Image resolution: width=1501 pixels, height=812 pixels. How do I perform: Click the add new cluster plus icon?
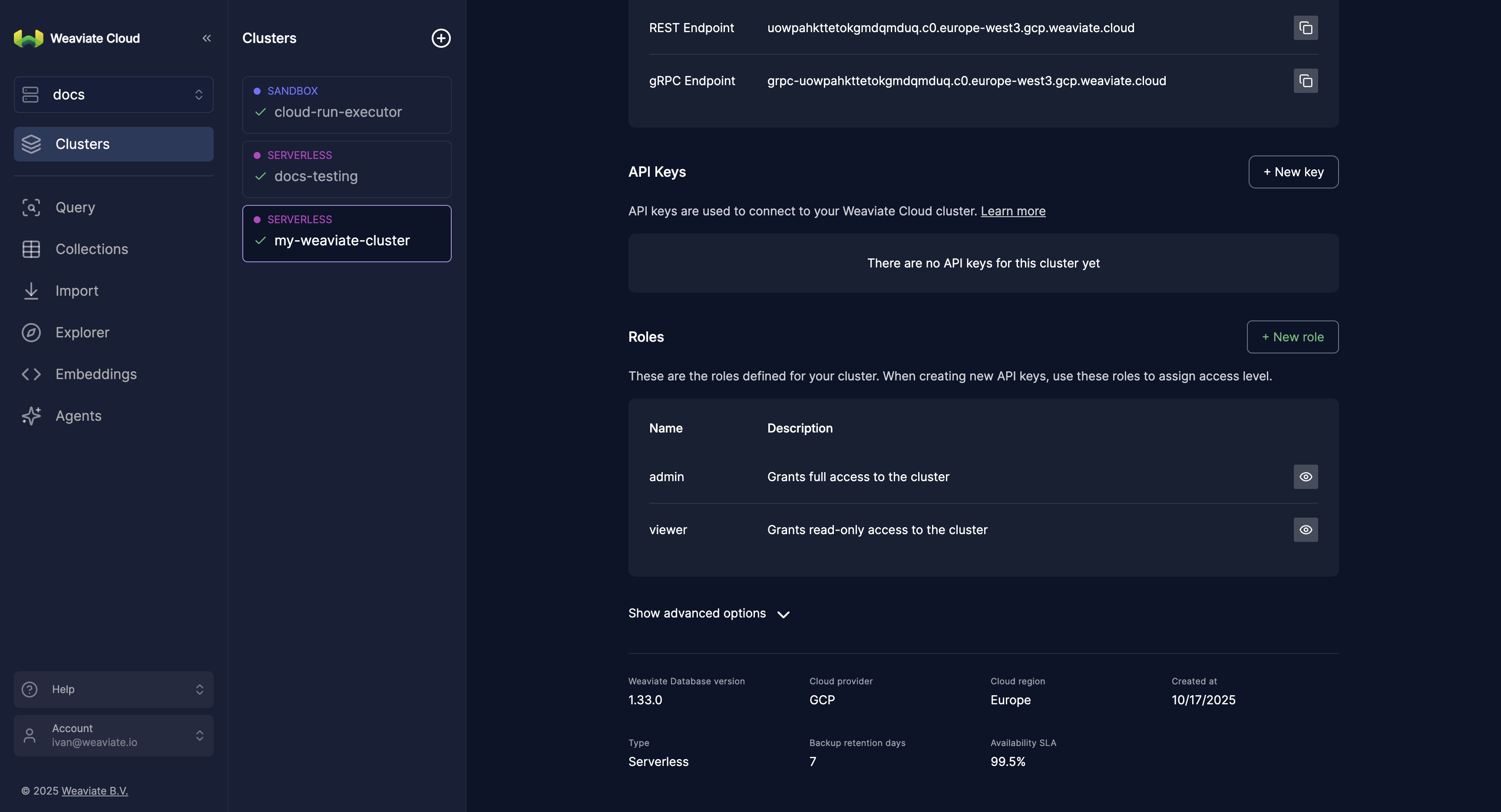pos(440,39)
